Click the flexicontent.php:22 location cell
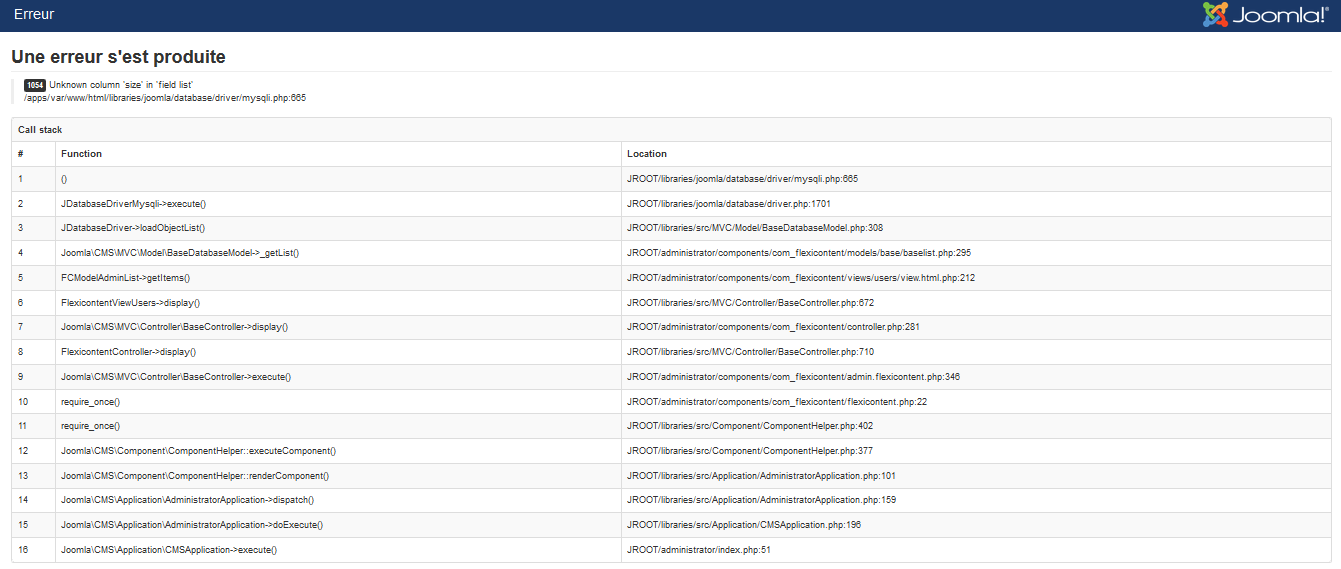This screenshot has height=569, width=1341. pos(976,401)
